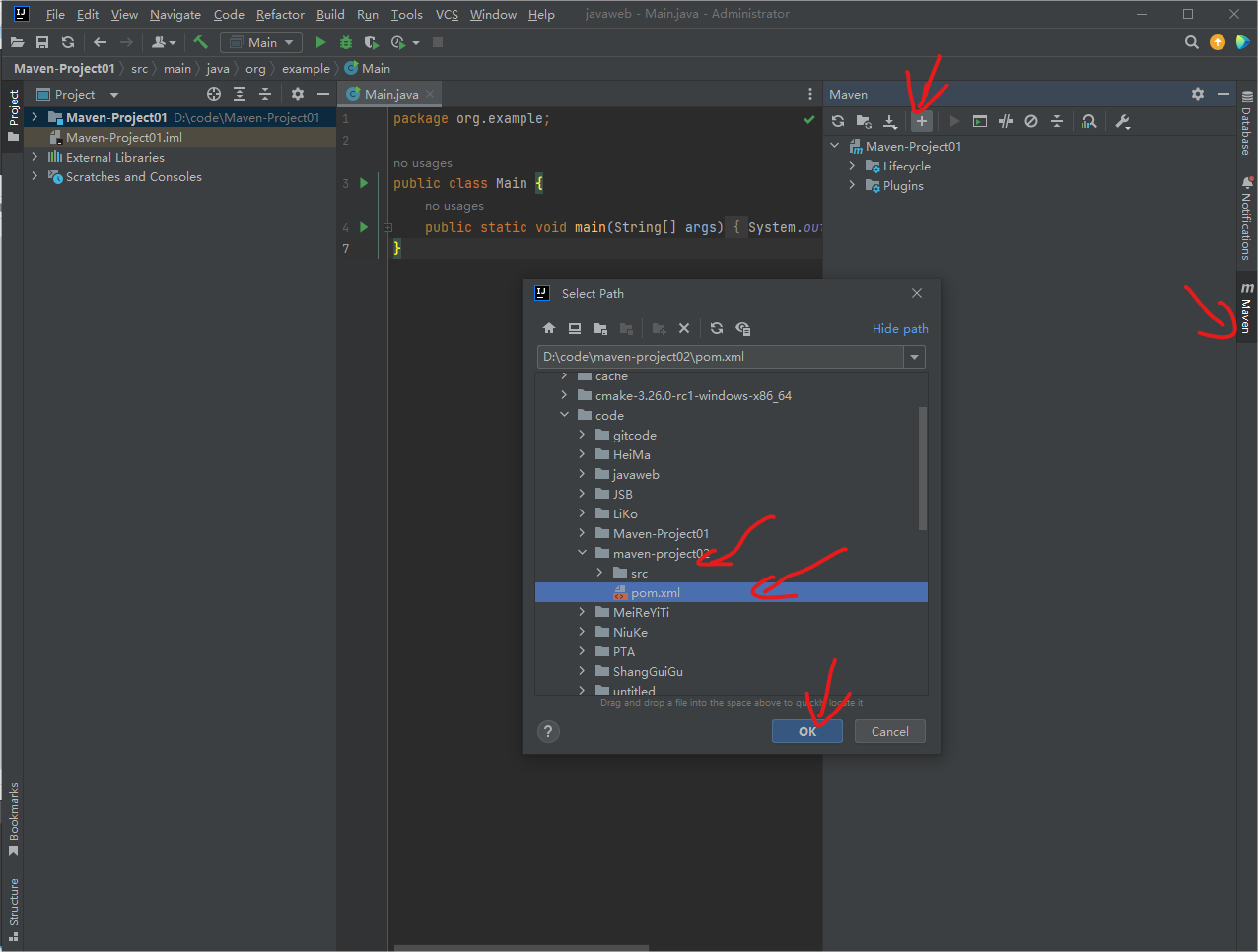Jump to Project directory in Select Path
1258x952 pixels.
(600, 328)
